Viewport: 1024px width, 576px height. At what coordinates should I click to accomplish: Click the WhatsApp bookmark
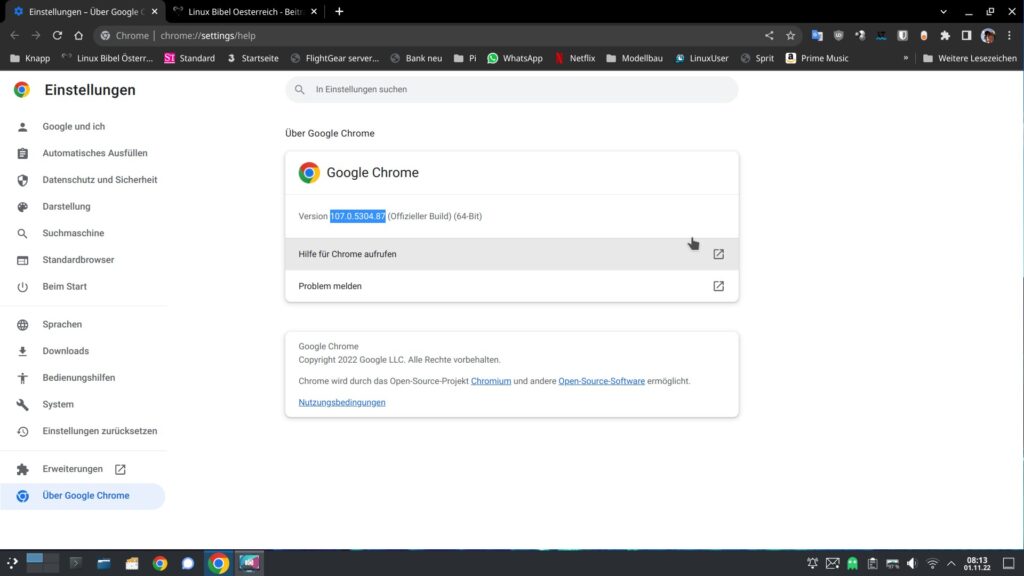pos(515,58)
